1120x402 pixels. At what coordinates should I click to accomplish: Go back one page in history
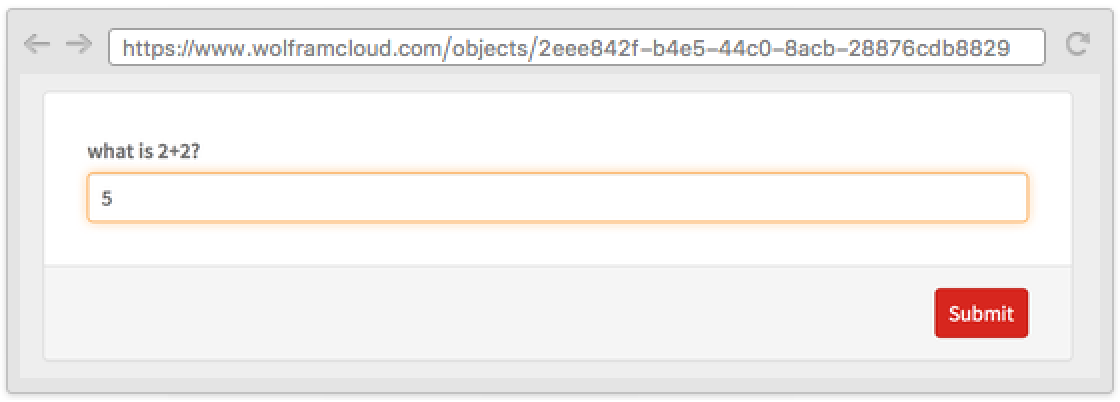point(37,45)
